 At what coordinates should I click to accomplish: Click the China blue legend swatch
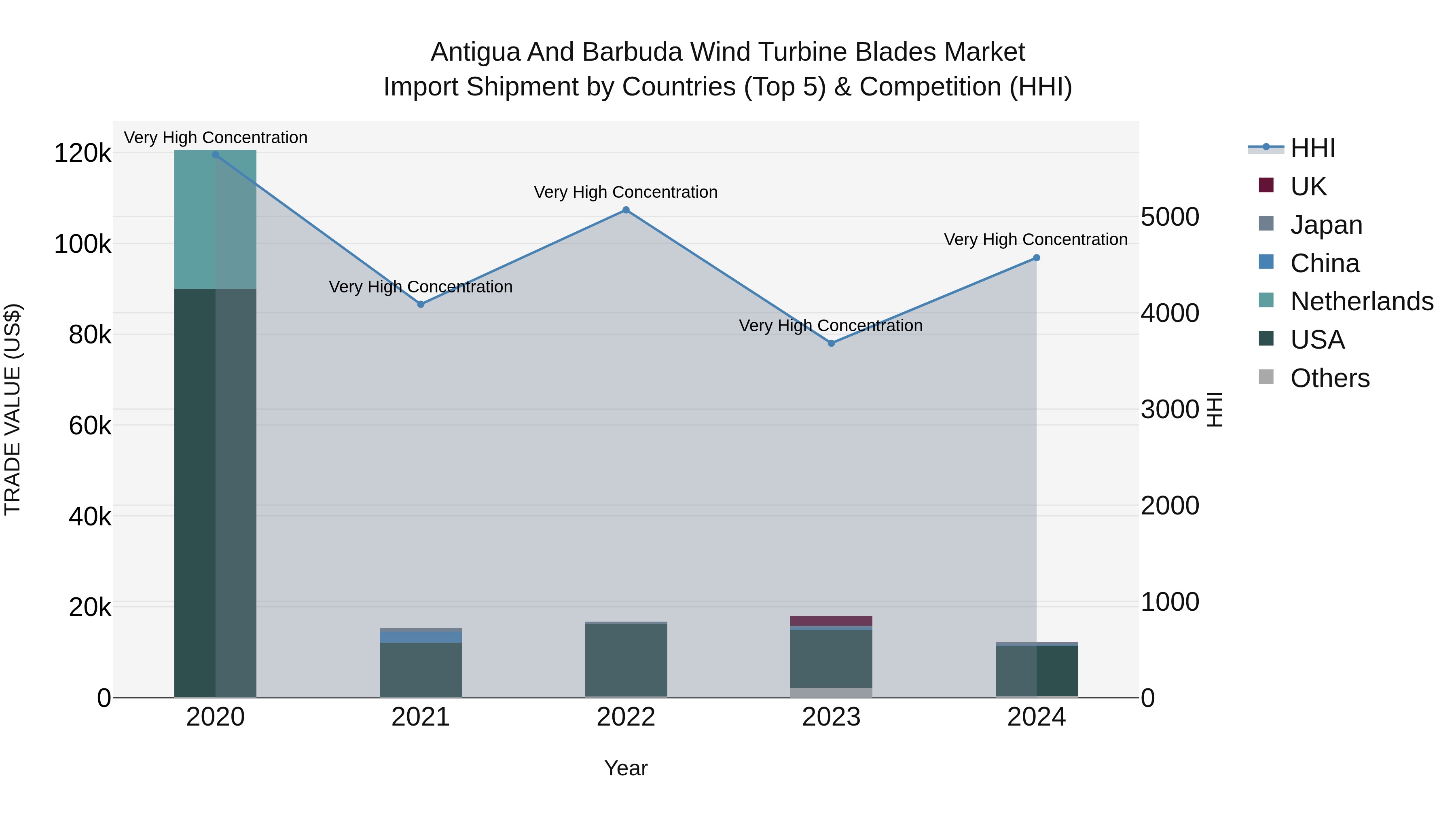[1266, 262]
